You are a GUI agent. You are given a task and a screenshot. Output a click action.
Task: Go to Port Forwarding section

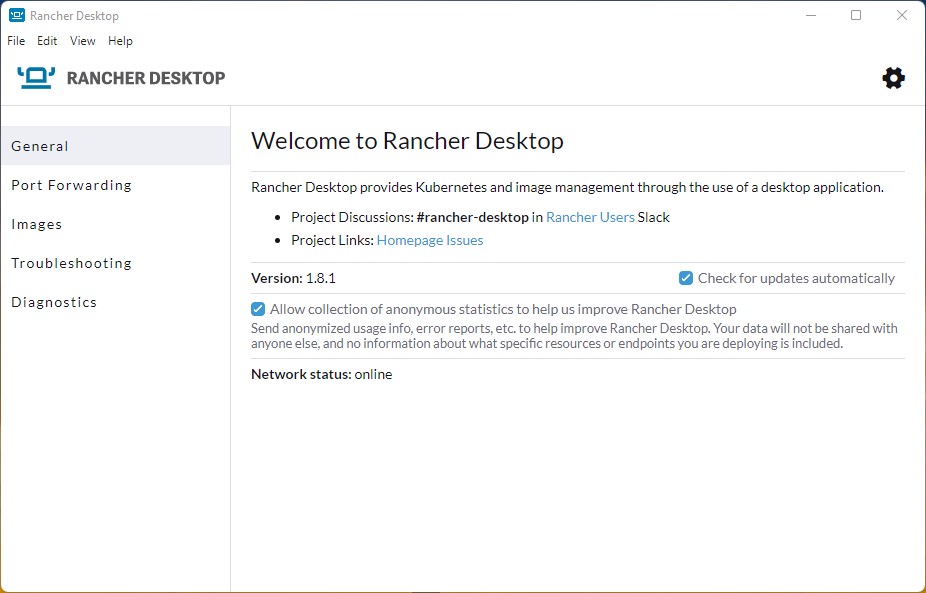click(116, 185)
